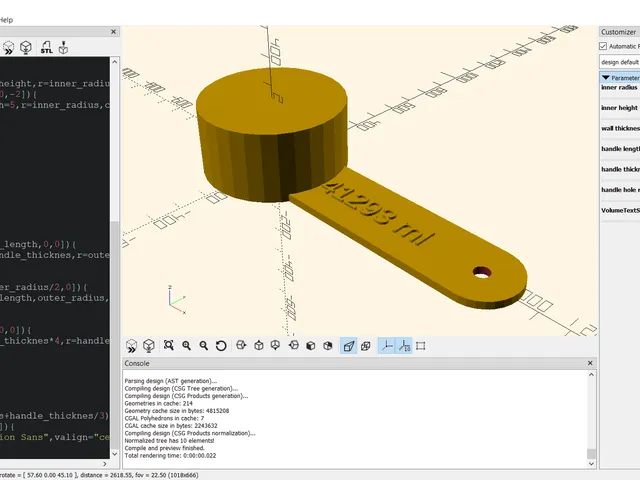The height and width of the screenshot is (480, 640).
Task: Click the console scrollbar down arrow
Action: point(591,463)
